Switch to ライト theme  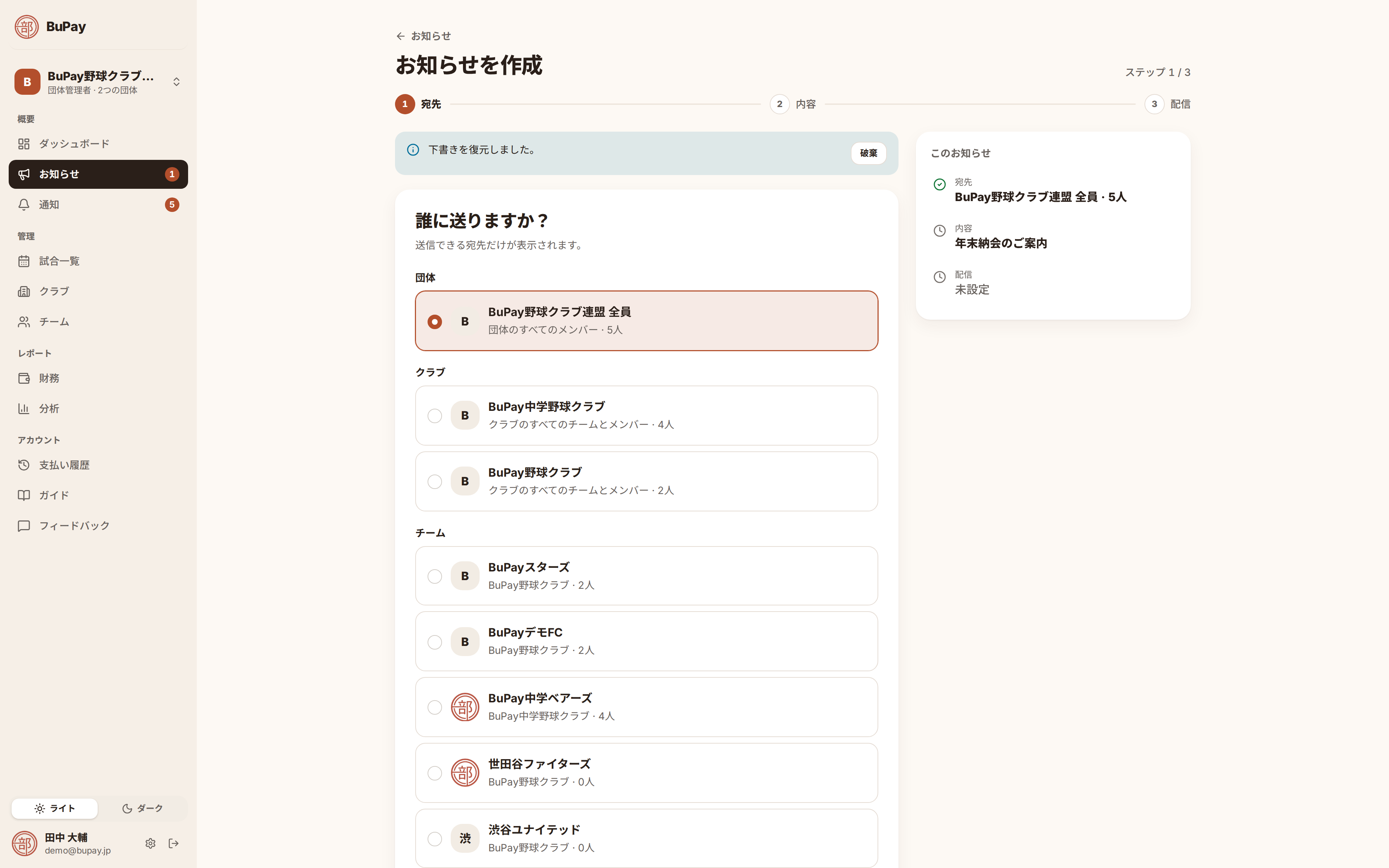[x=55, y=808]
